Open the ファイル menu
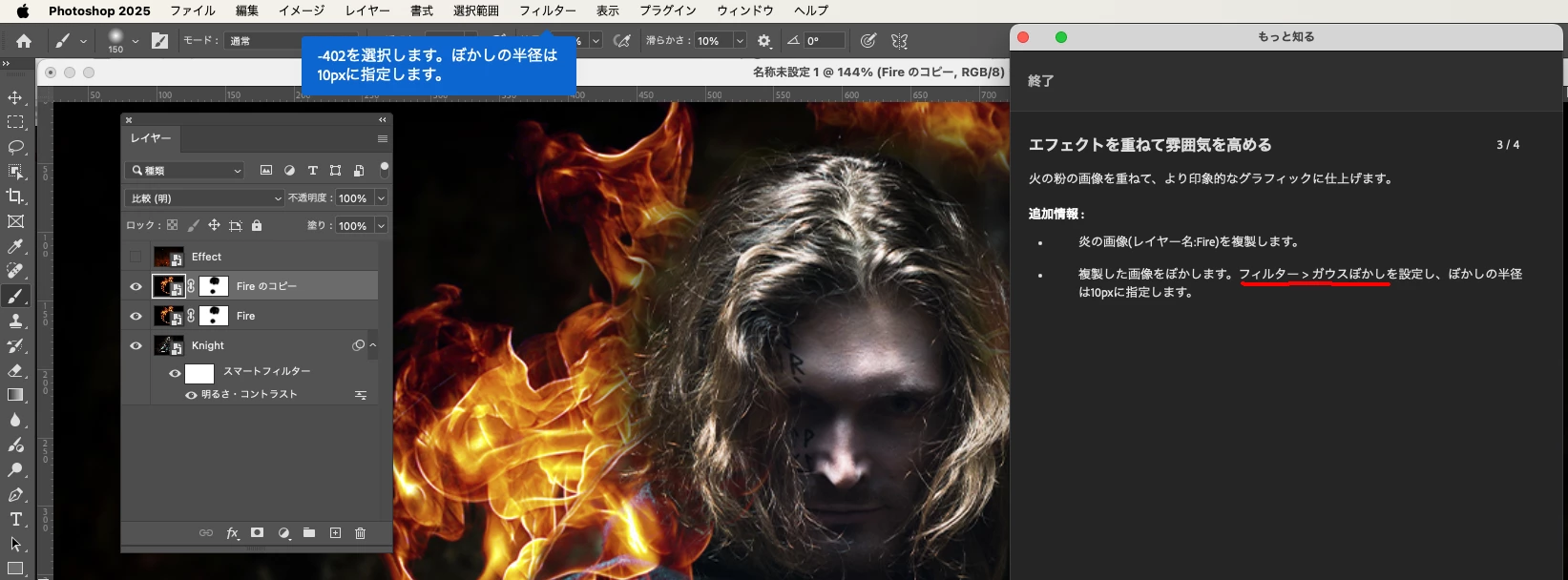Image resolution: width=1568 pixels, height=580 pixels. (x=193, y=10)
